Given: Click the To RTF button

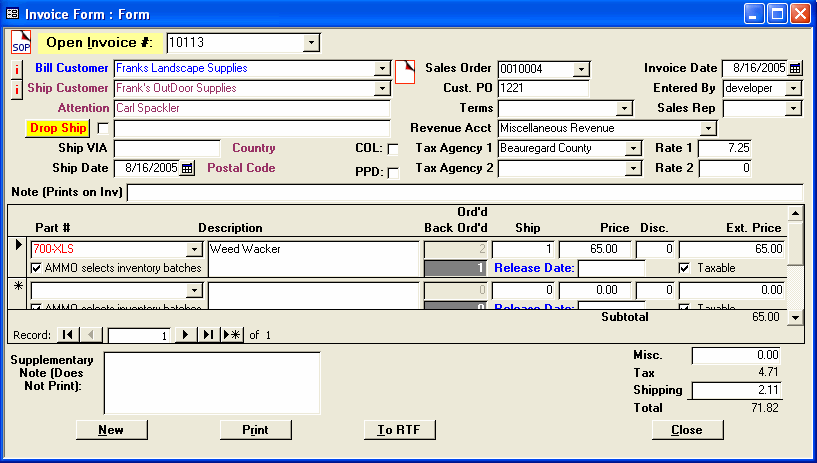Looking at the screenshot, I should click(x=398, y=430).
